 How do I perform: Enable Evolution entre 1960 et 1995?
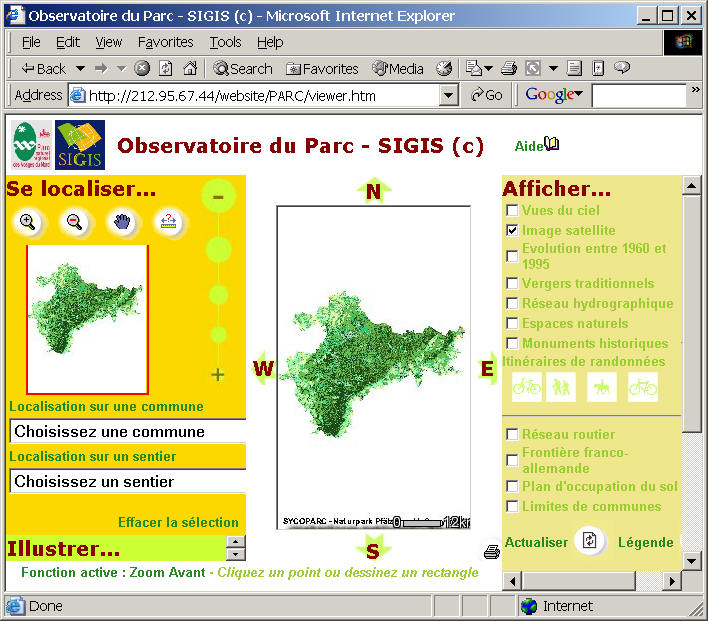(x=512, y=256)
